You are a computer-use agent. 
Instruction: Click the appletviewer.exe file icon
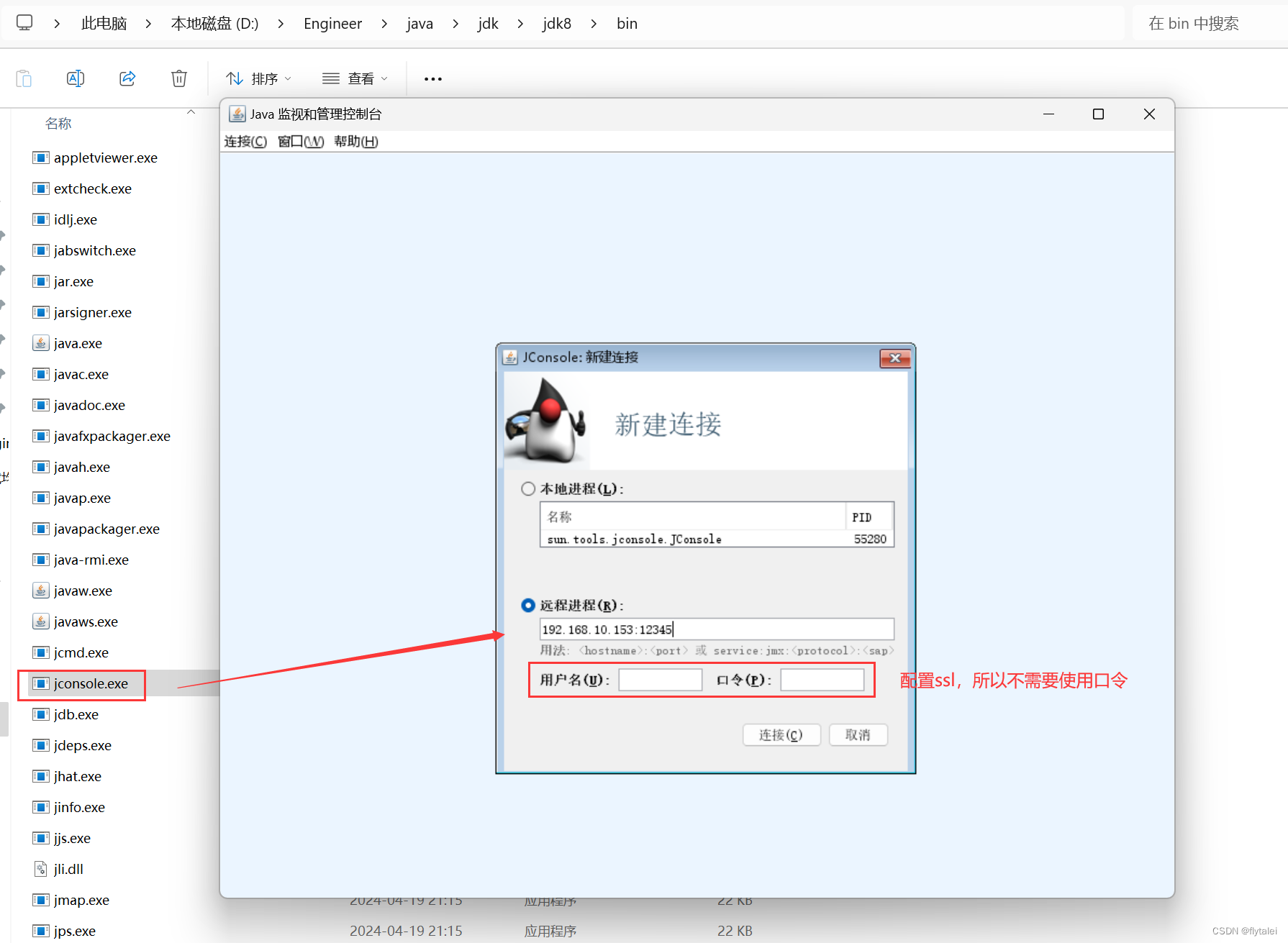[41, 158]
